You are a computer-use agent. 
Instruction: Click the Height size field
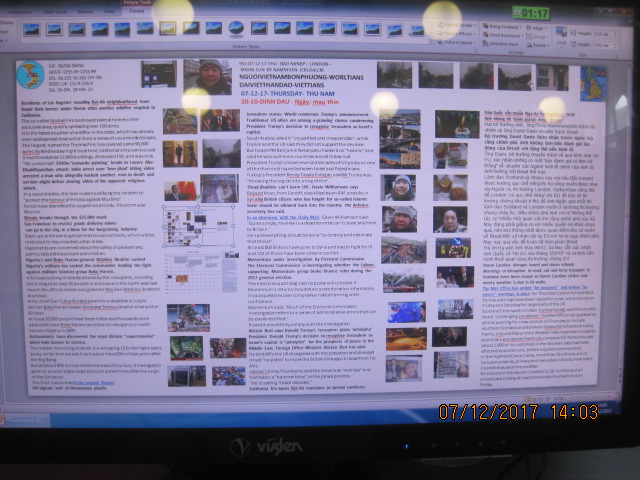604,34
